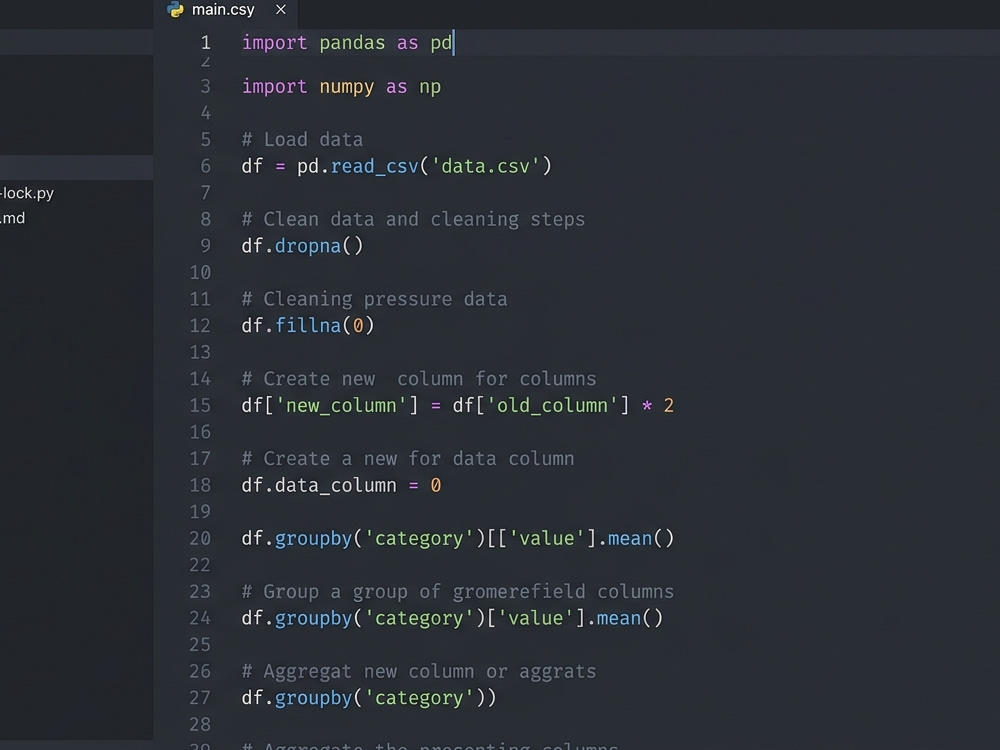The image size is (1000, 750).
Task: Click comment '# Group a group of gromerefield columns'
Action: tap(458, 592)
